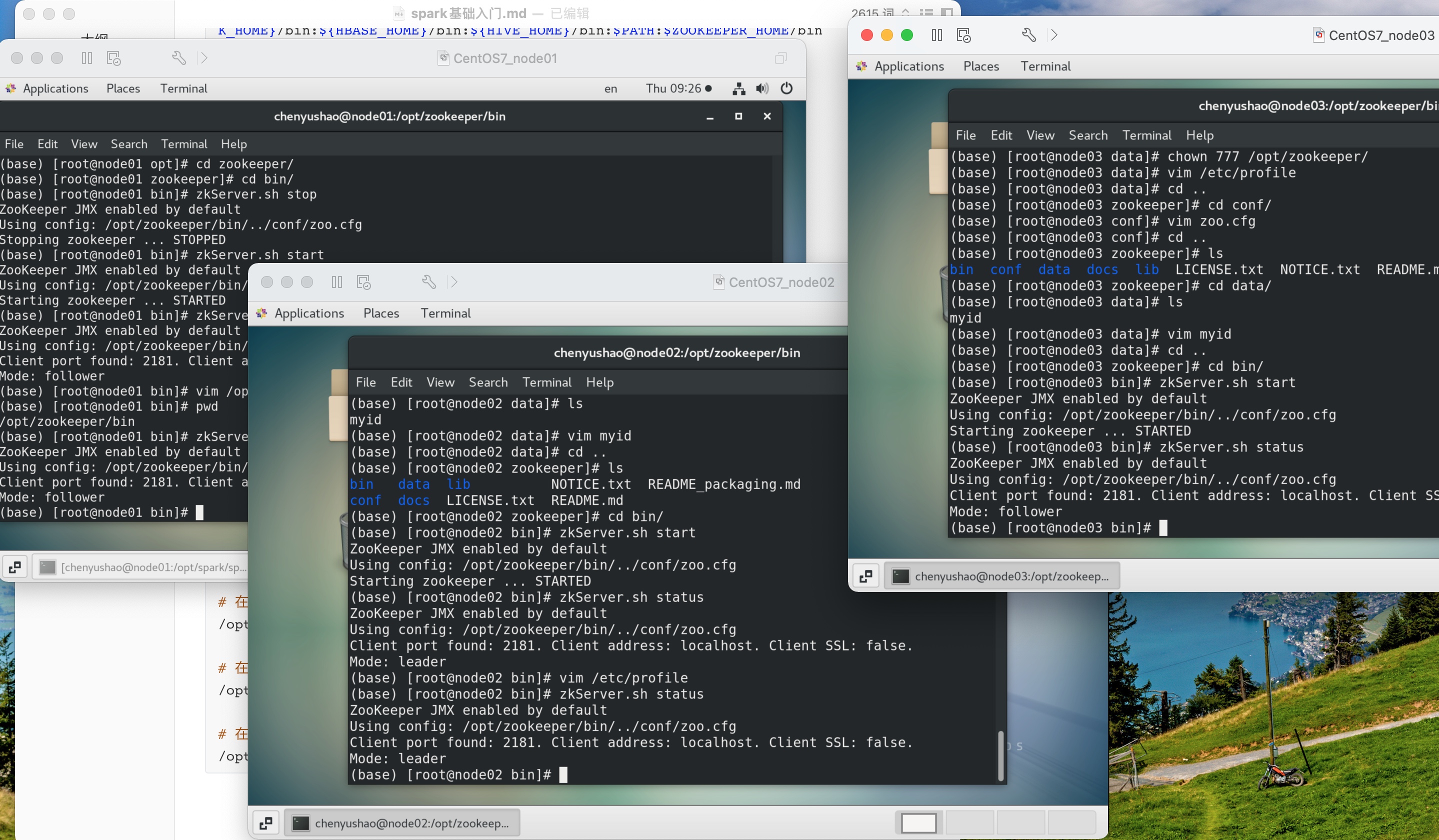Switch input language 'en' in node01 panel

[610, 89]
